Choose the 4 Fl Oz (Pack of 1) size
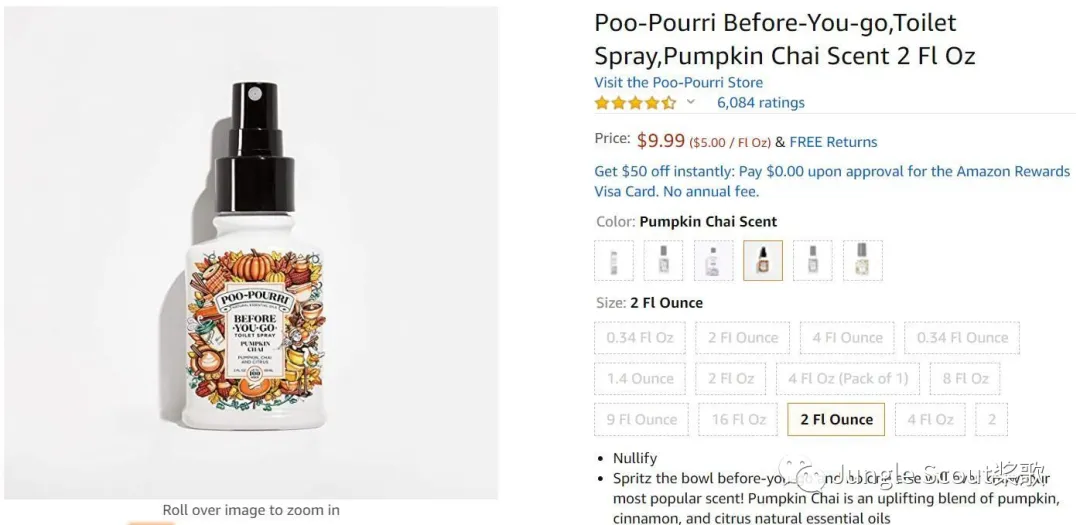This screenshot has width=1080, height=525. [x=848, y=379]
